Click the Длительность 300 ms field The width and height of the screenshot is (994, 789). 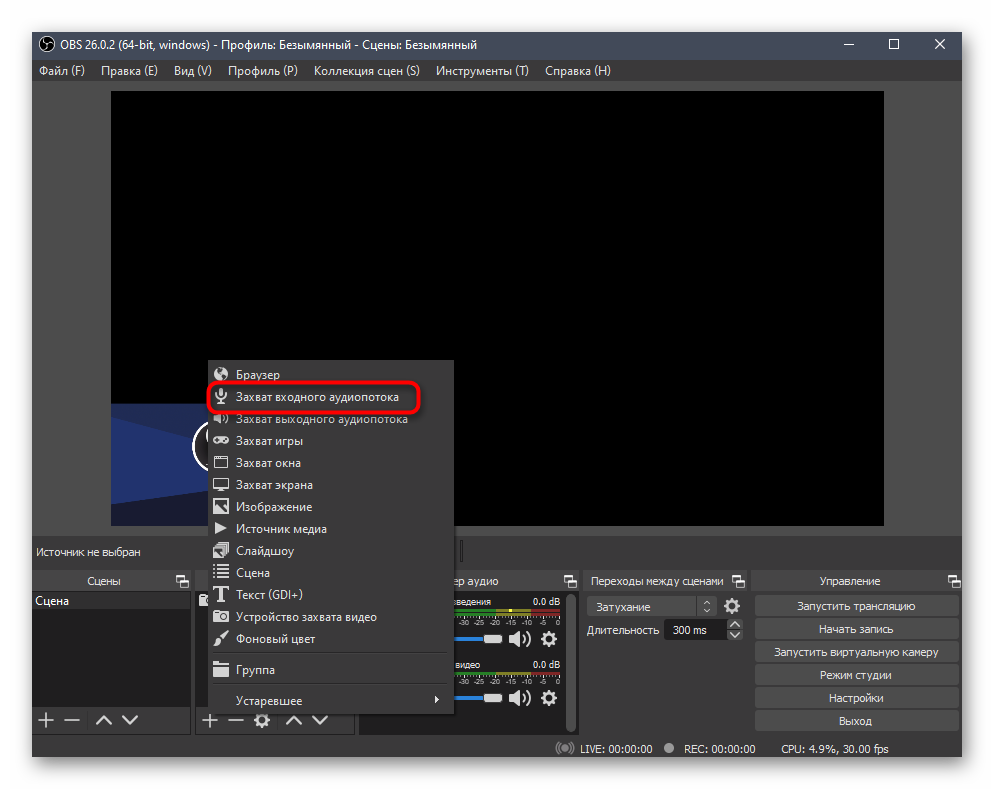tap(695, 630)
